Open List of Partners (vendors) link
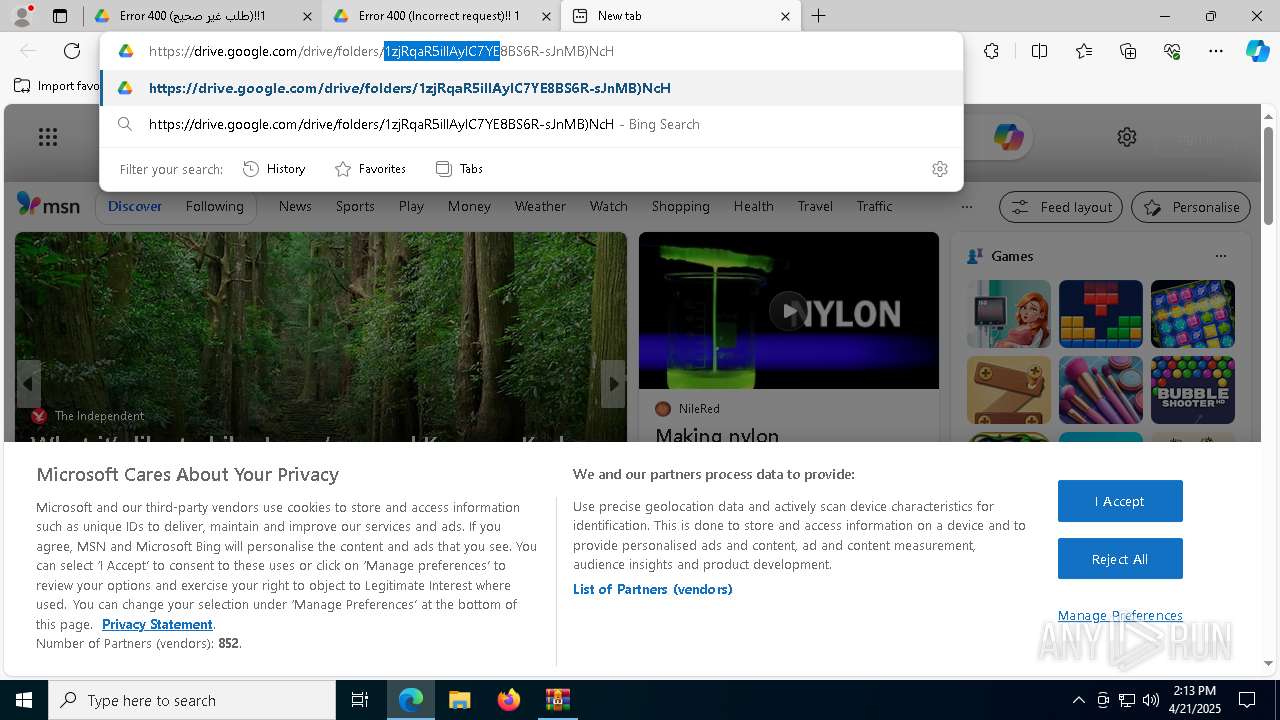The width and height of the screenshot is (1280, 720). click(653, 589)
